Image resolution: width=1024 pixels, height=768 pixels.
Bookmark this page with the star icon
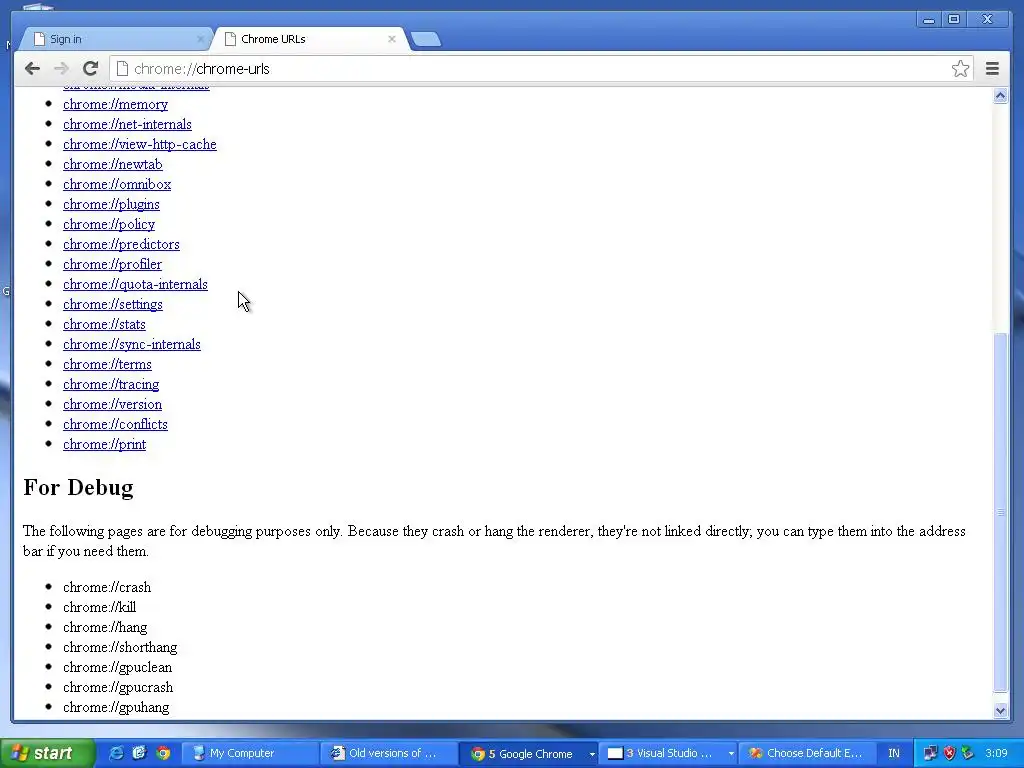pos(960,69)
